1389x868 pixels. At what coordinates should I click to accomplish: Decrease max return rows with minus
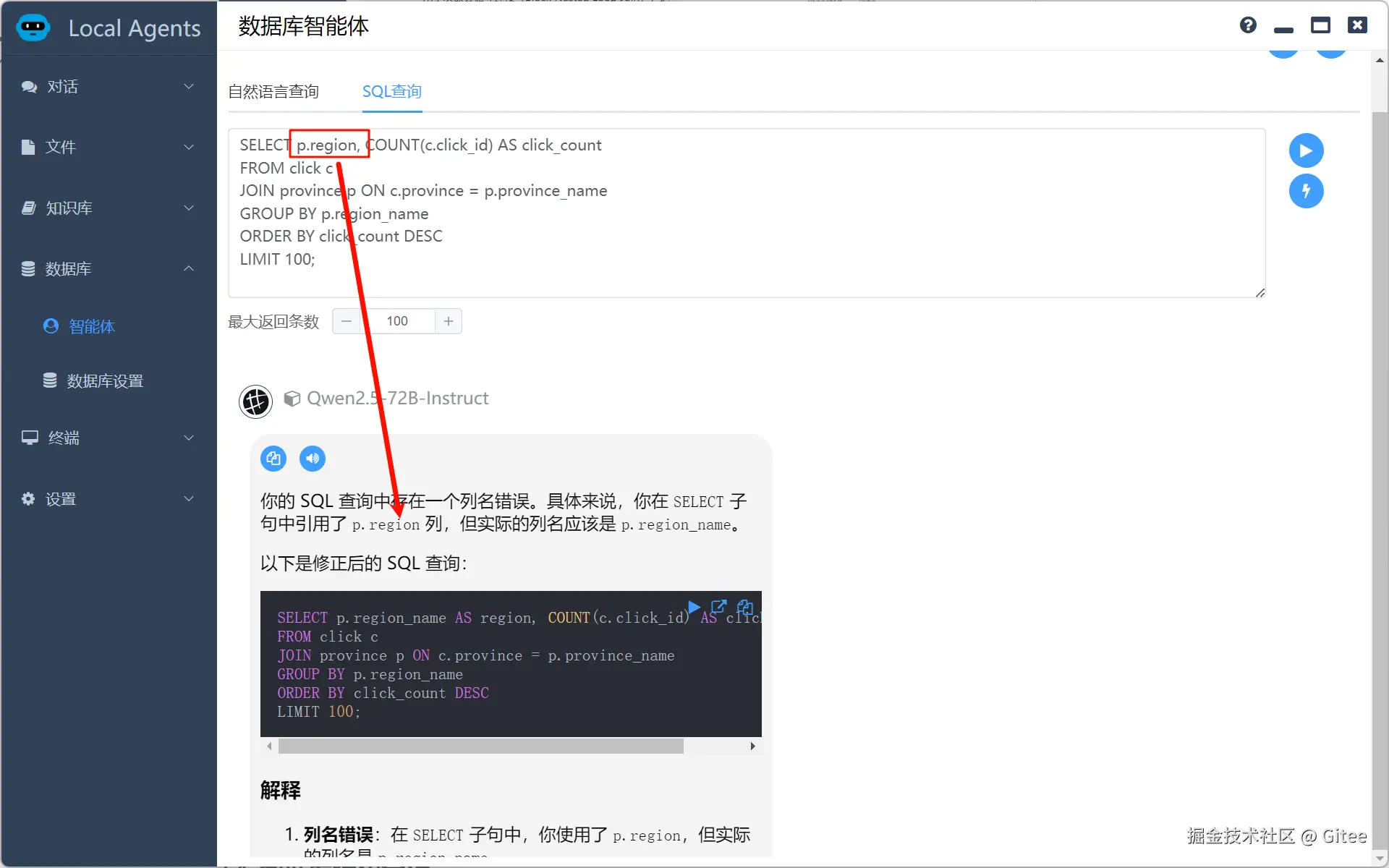pos(347,321)
